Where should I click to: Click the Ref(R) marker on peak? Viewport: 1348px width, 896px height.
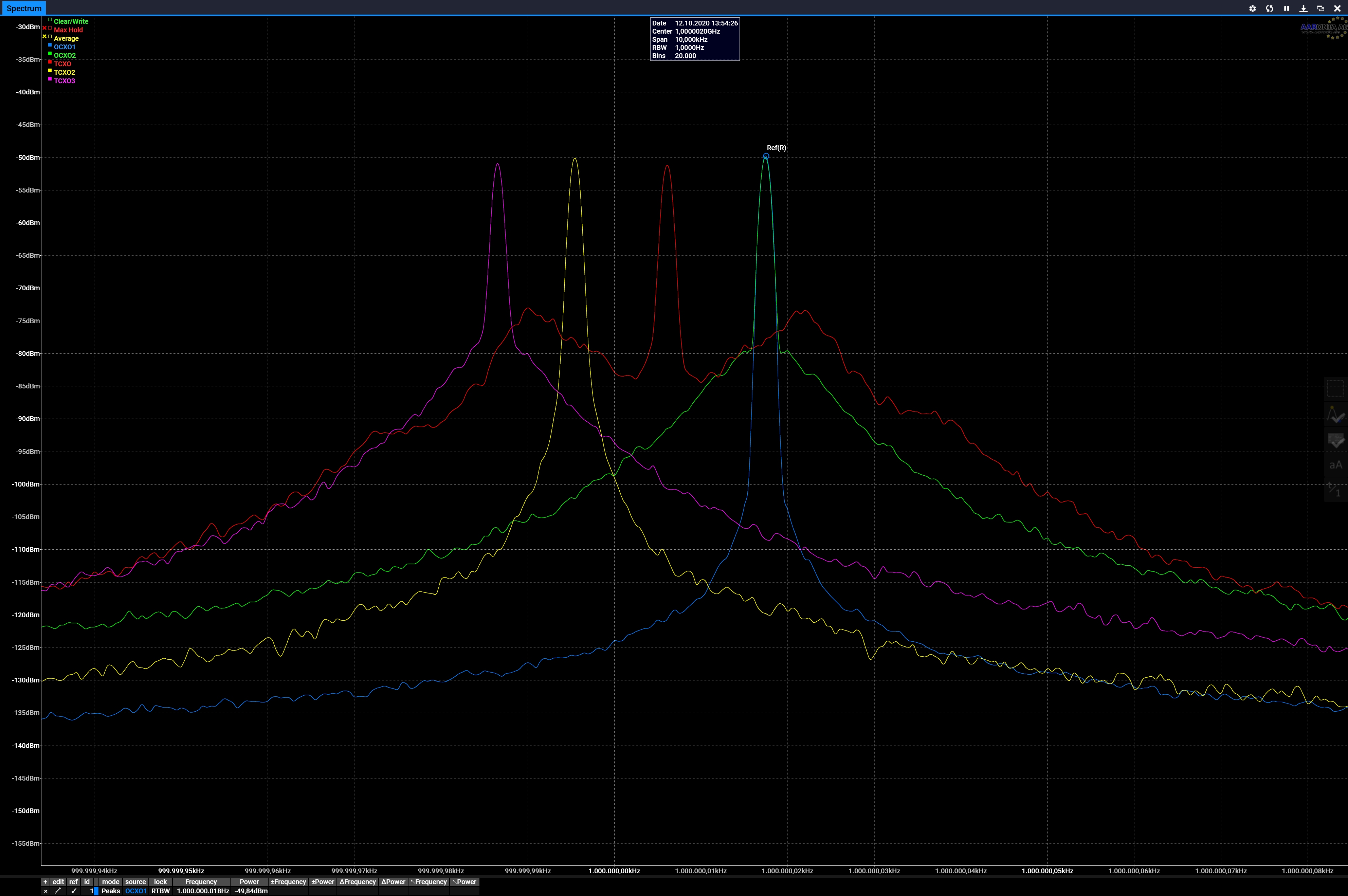click(766, 156)
